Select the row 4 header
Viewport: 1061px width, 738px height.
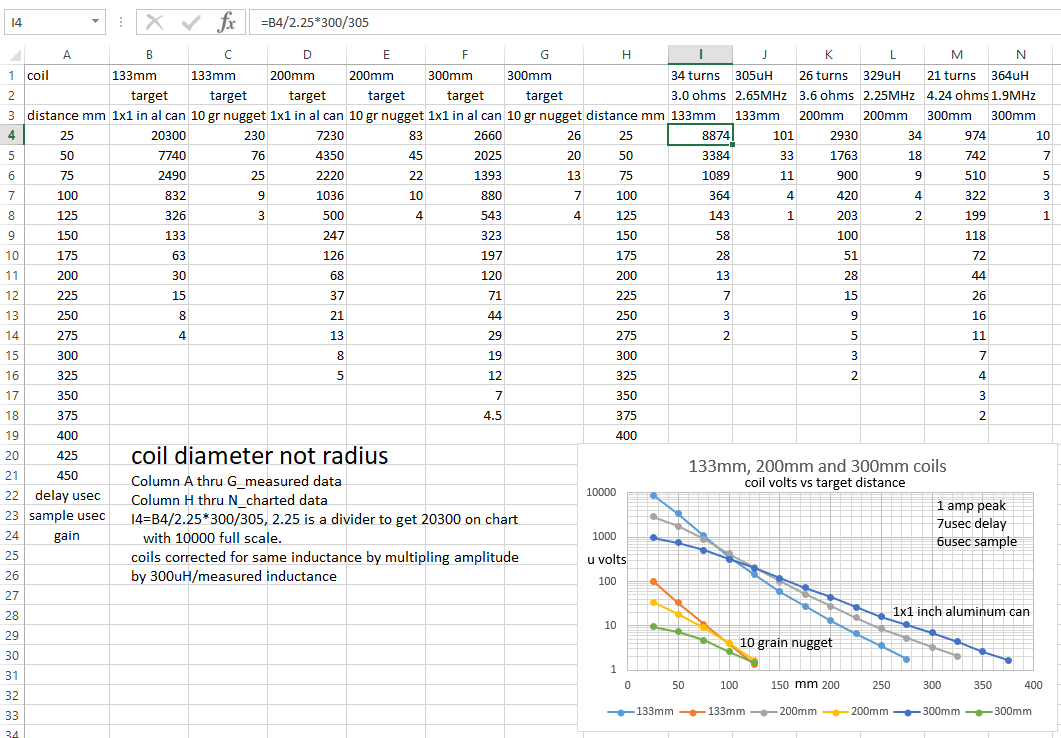[x=12, y=135]
